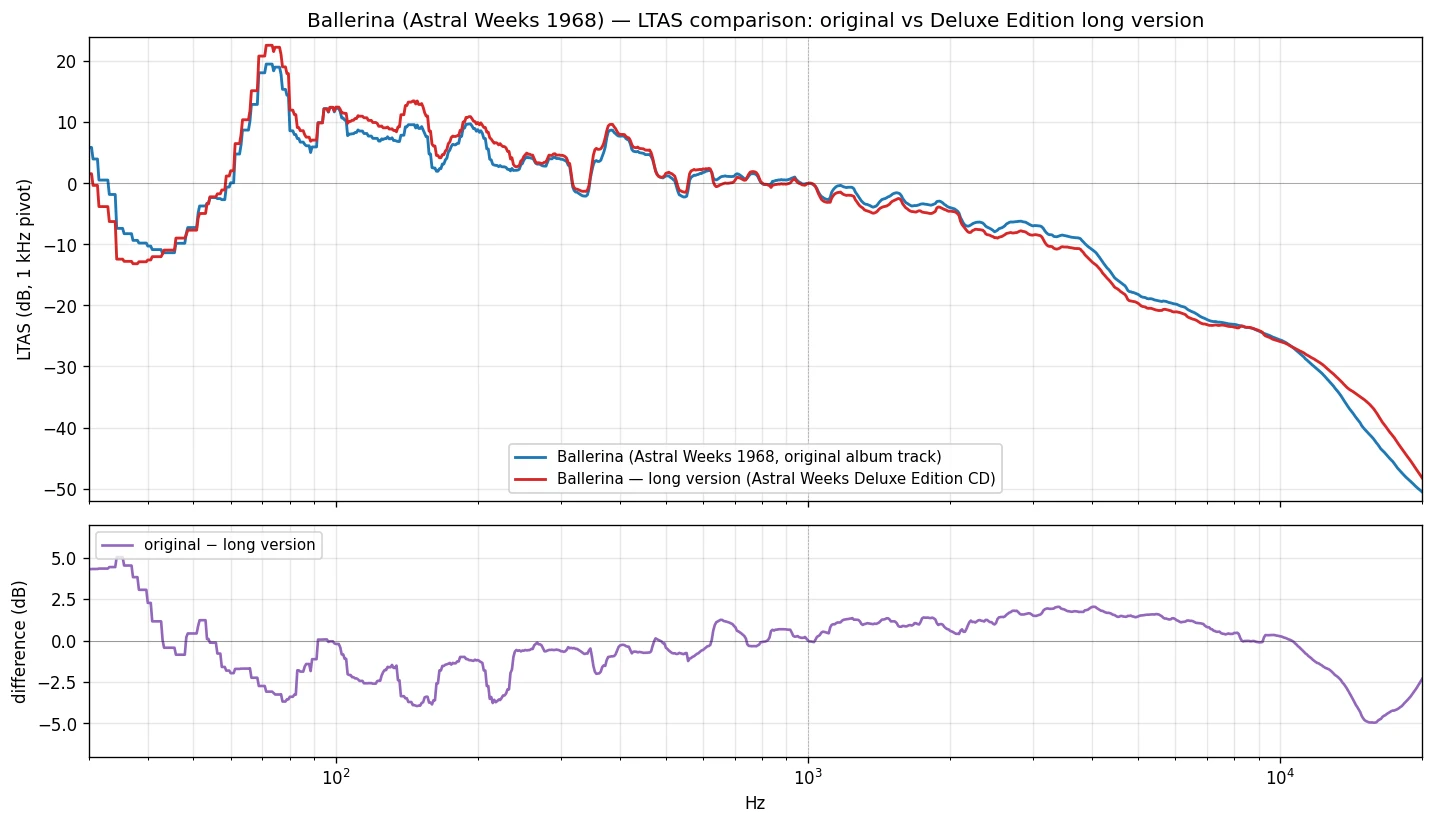The height and width of the screenshot is (825, 1434).
Task: Click the 10 tick on the LTAS axis
Action: (x=70, y=122)
